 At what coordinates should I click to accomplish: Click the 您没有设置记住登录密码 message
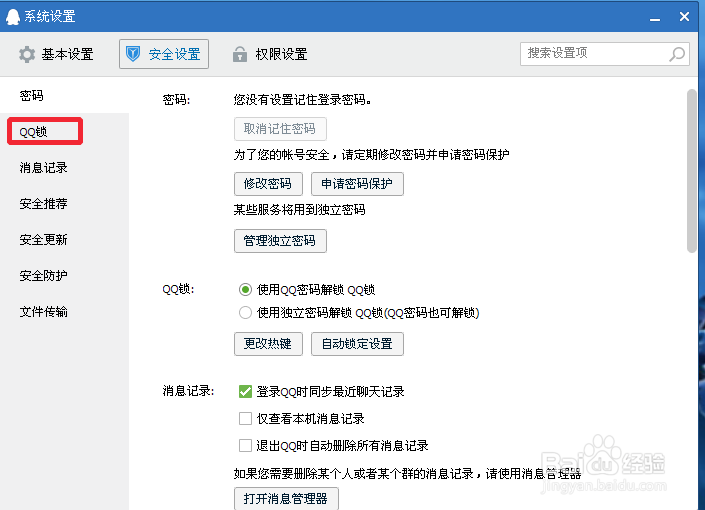coord(302,100)
